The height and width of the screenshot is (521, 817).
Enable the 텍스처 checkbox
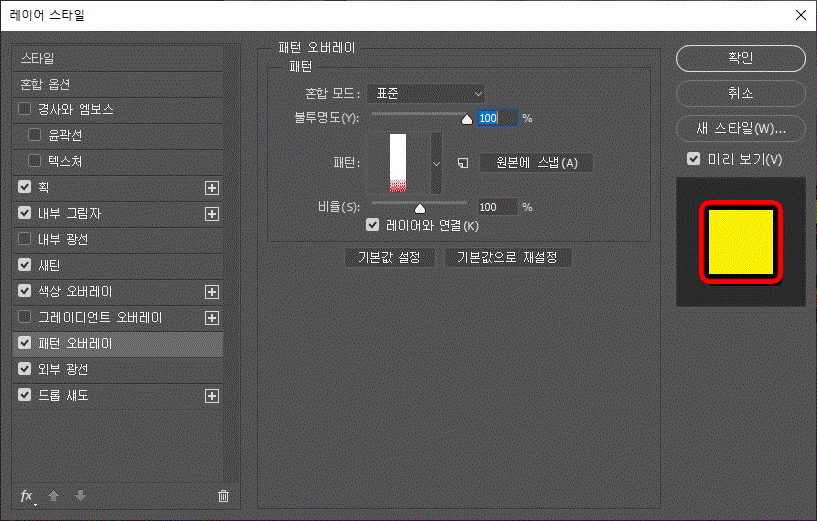tap(34, 161)
